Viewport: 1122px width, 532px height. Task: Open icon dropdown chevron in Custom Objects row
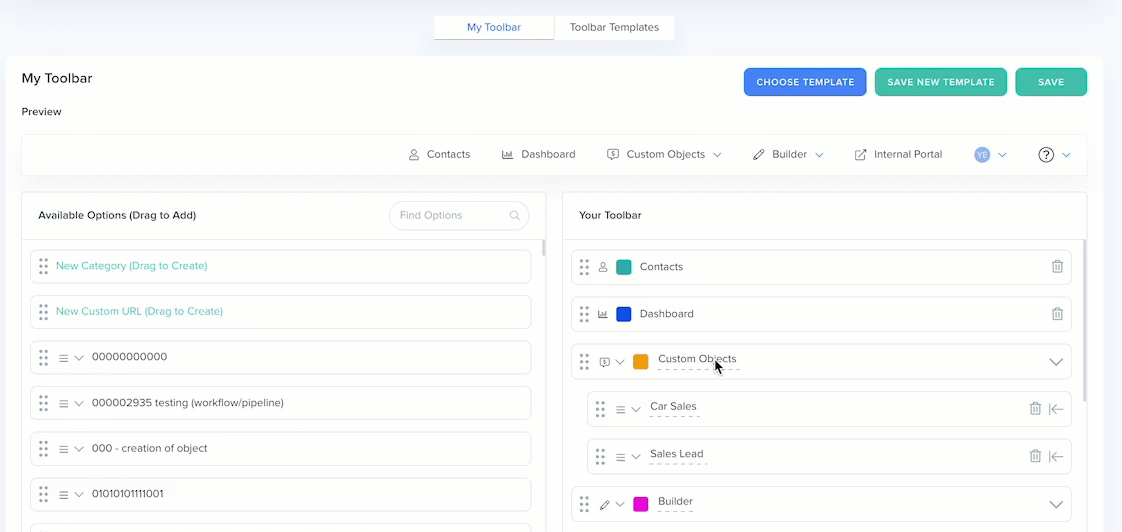(620, 362)
